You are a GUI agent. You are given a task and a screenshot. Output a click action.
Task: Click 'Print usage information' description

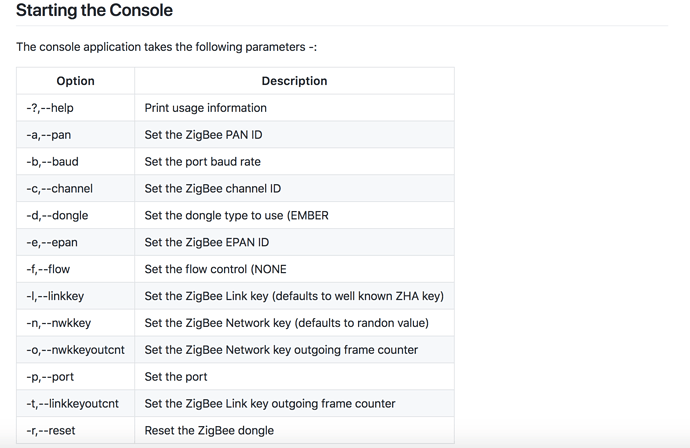pos(206,108)
